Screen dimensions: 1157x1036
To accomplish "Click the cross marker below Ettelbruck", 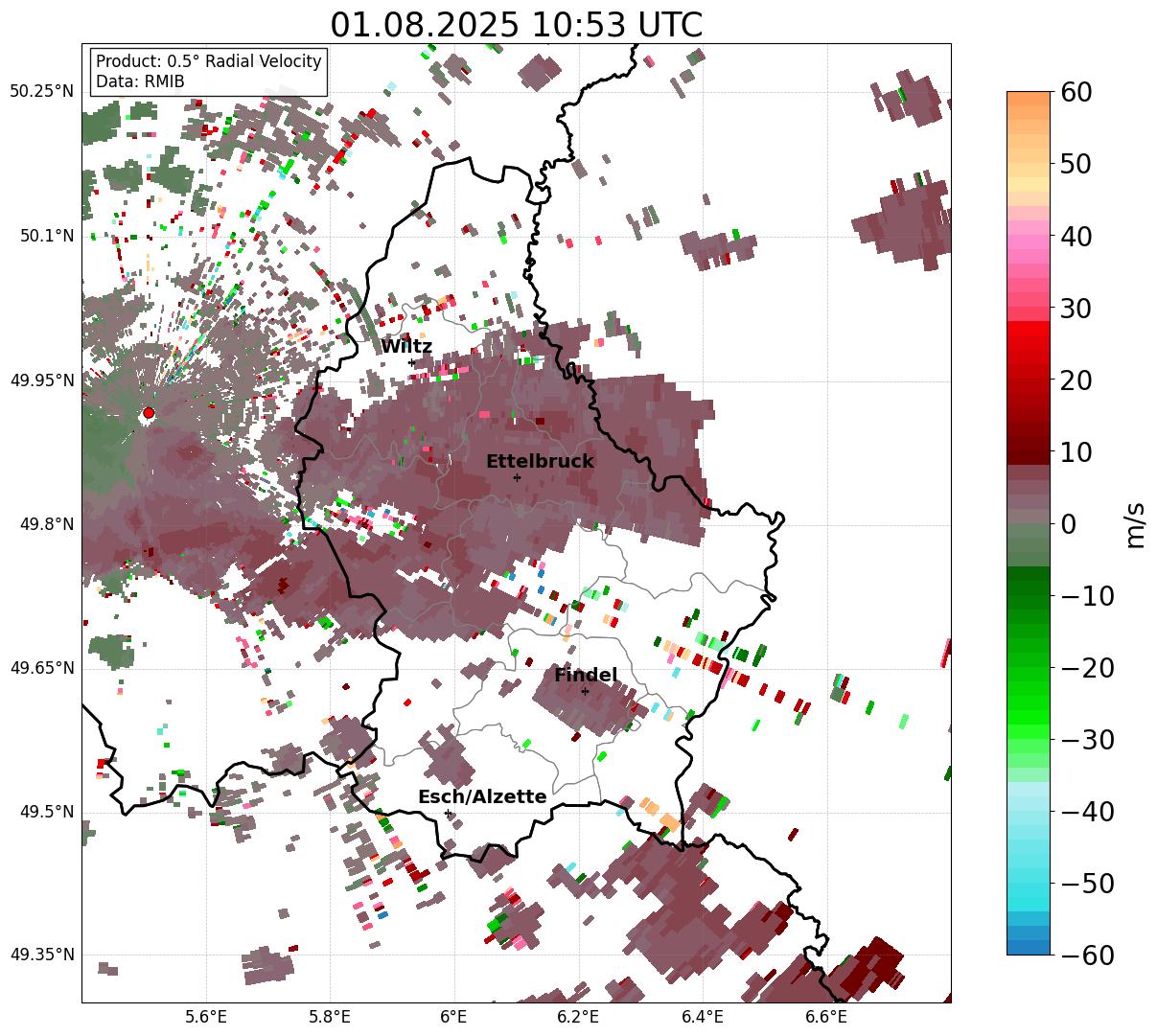I will point(517,477).
